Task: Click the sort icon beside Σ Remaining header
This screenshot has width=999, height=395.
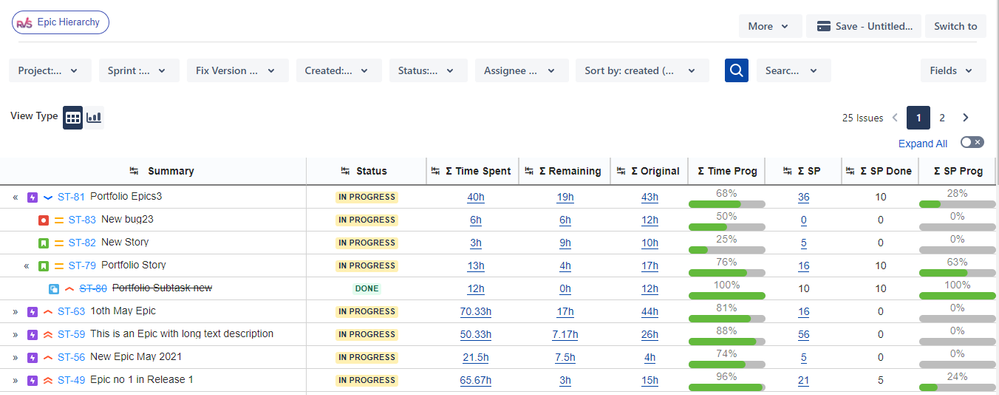Action: pyautogui.click(x=529, y=171)
